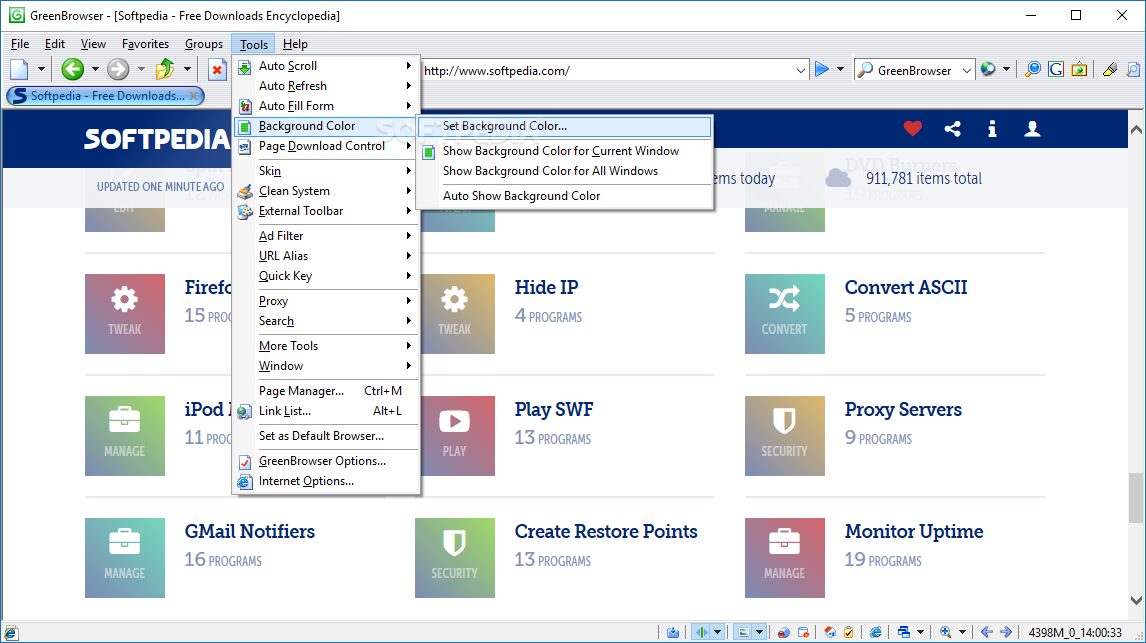Click the Google G search icon
The width and height of the screenshot is (1146, 643).
click(1055, 69)
